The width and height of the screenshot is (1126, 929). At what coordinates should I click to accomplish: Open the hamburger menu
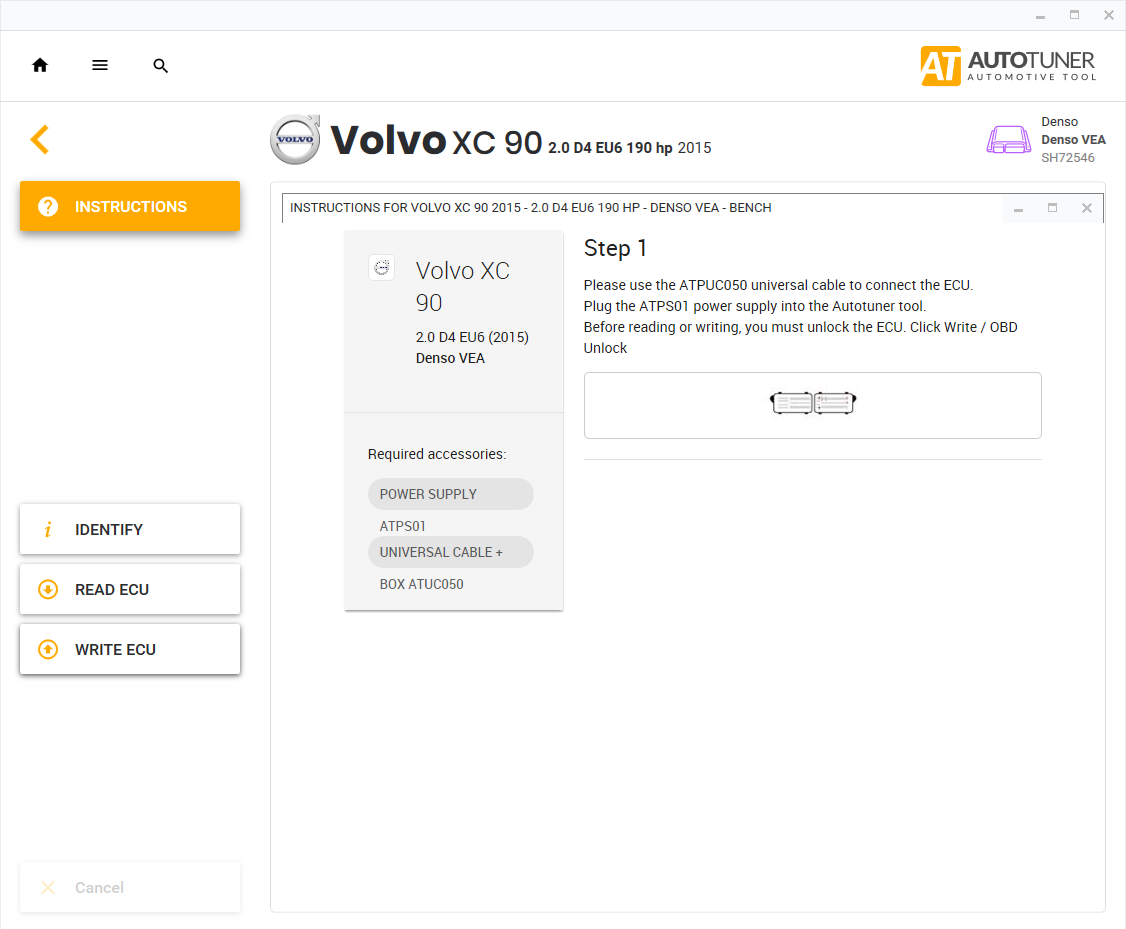point(100,66)
